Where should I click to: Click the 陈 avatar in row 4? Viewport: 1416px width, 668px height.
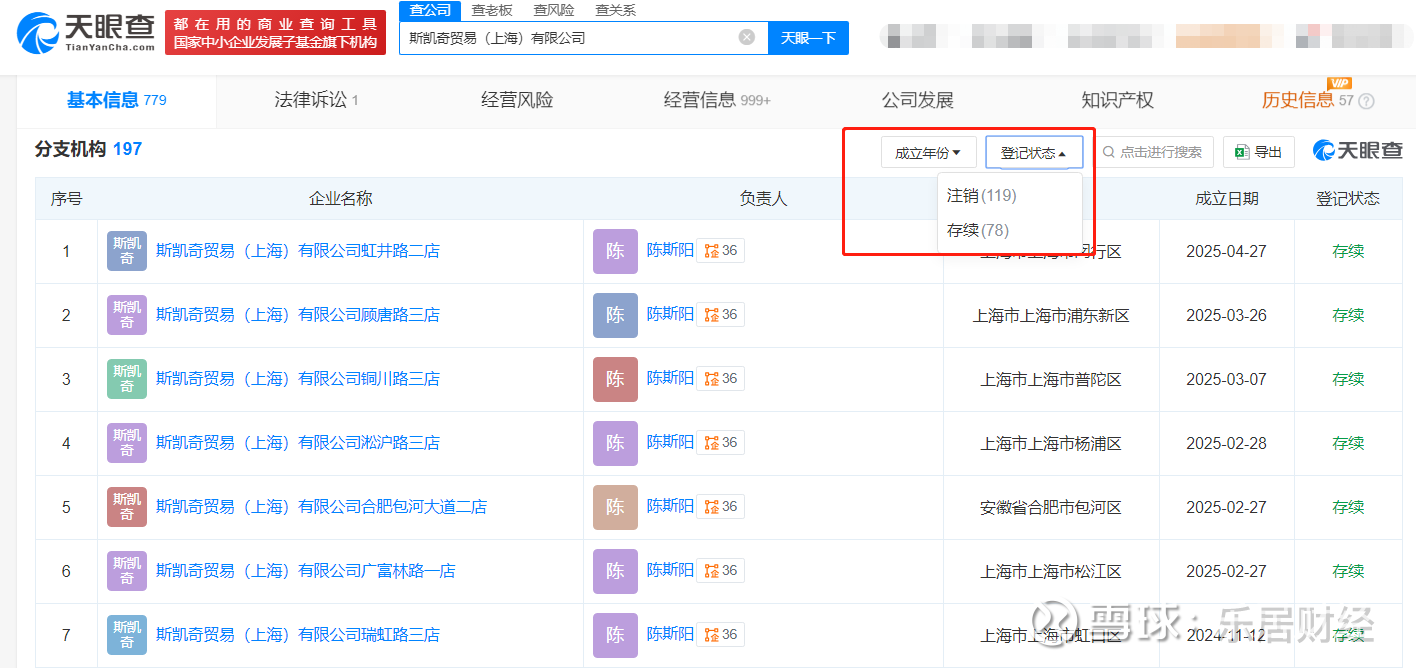pos(615,443)
